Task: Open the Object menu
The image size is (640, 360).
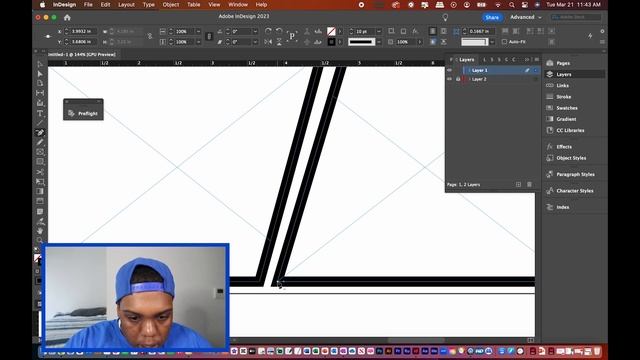Action: click(x=171, y=4)
